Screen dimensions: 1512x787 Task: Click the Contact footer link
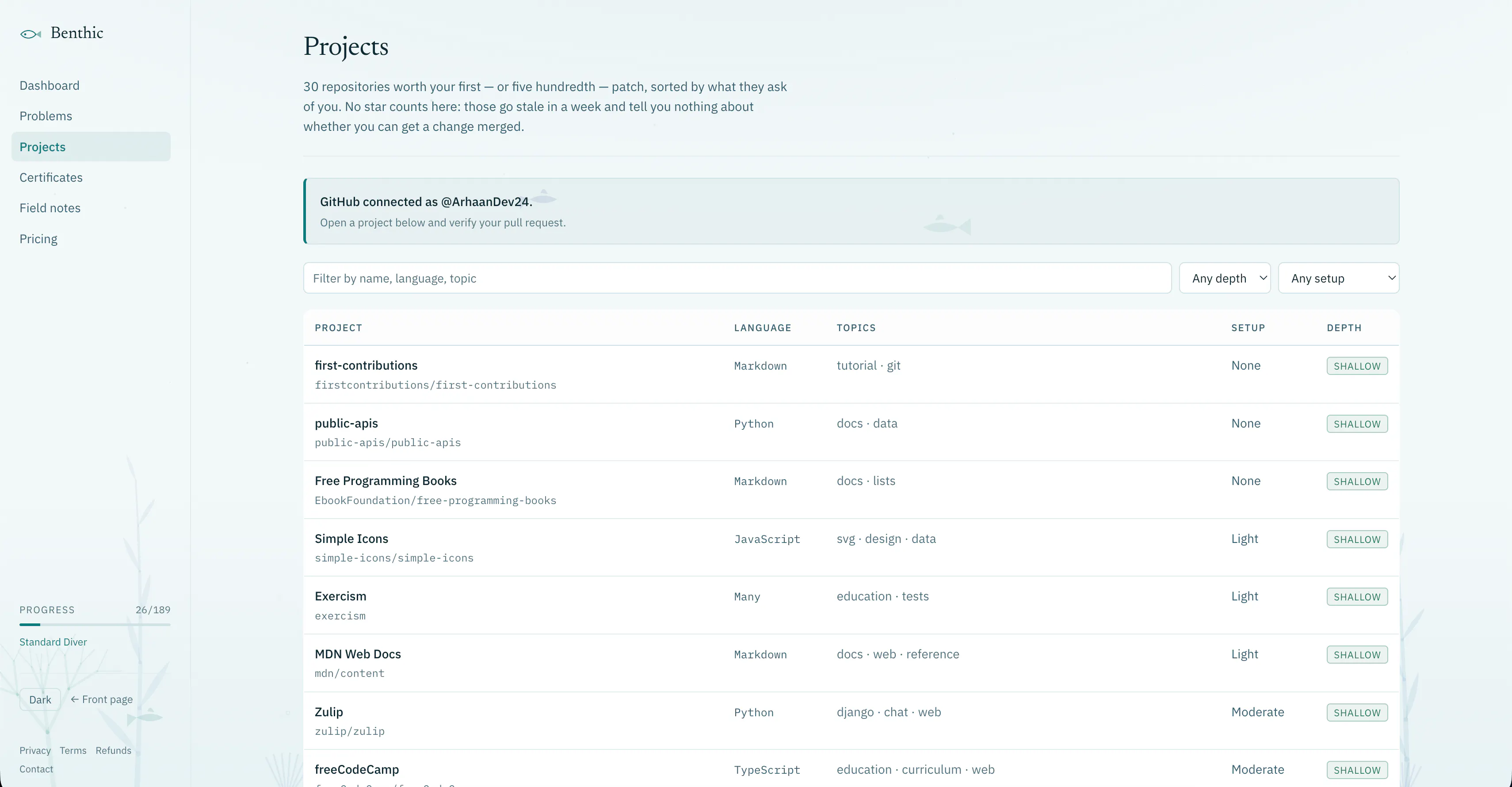click(x=36, y=769)
